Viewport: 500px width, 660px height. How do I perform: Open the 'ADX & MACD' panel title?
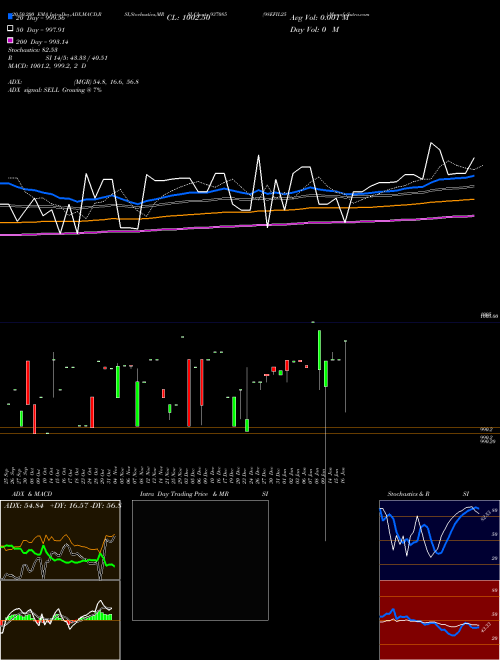32,494
